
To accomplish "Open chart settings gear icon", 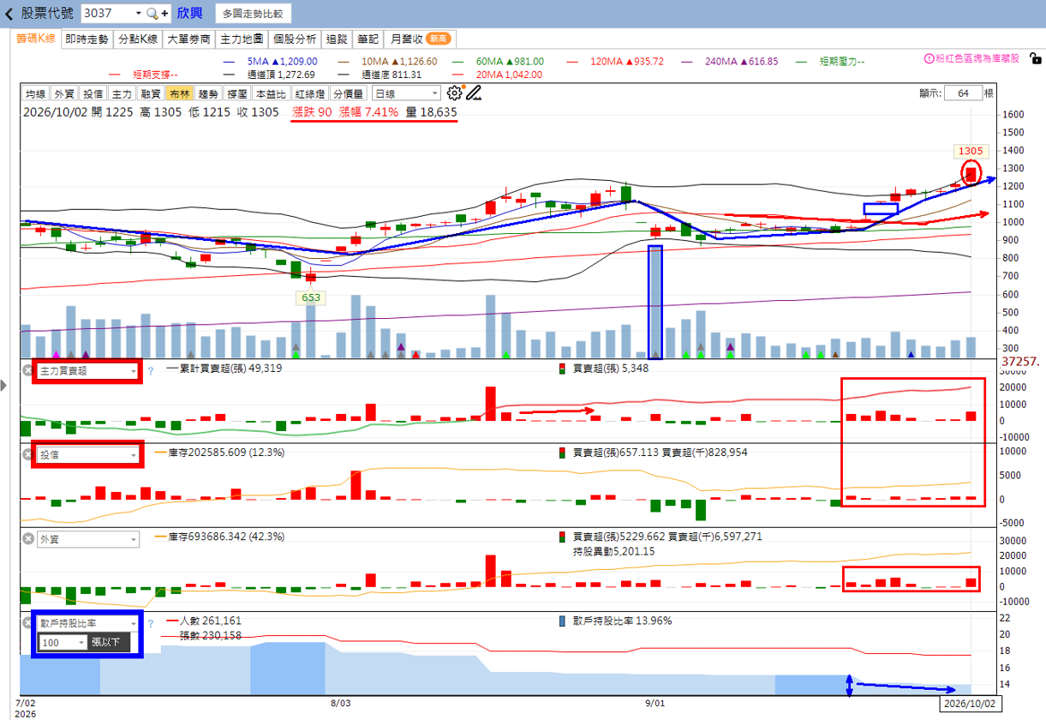I will coord(454,93).
